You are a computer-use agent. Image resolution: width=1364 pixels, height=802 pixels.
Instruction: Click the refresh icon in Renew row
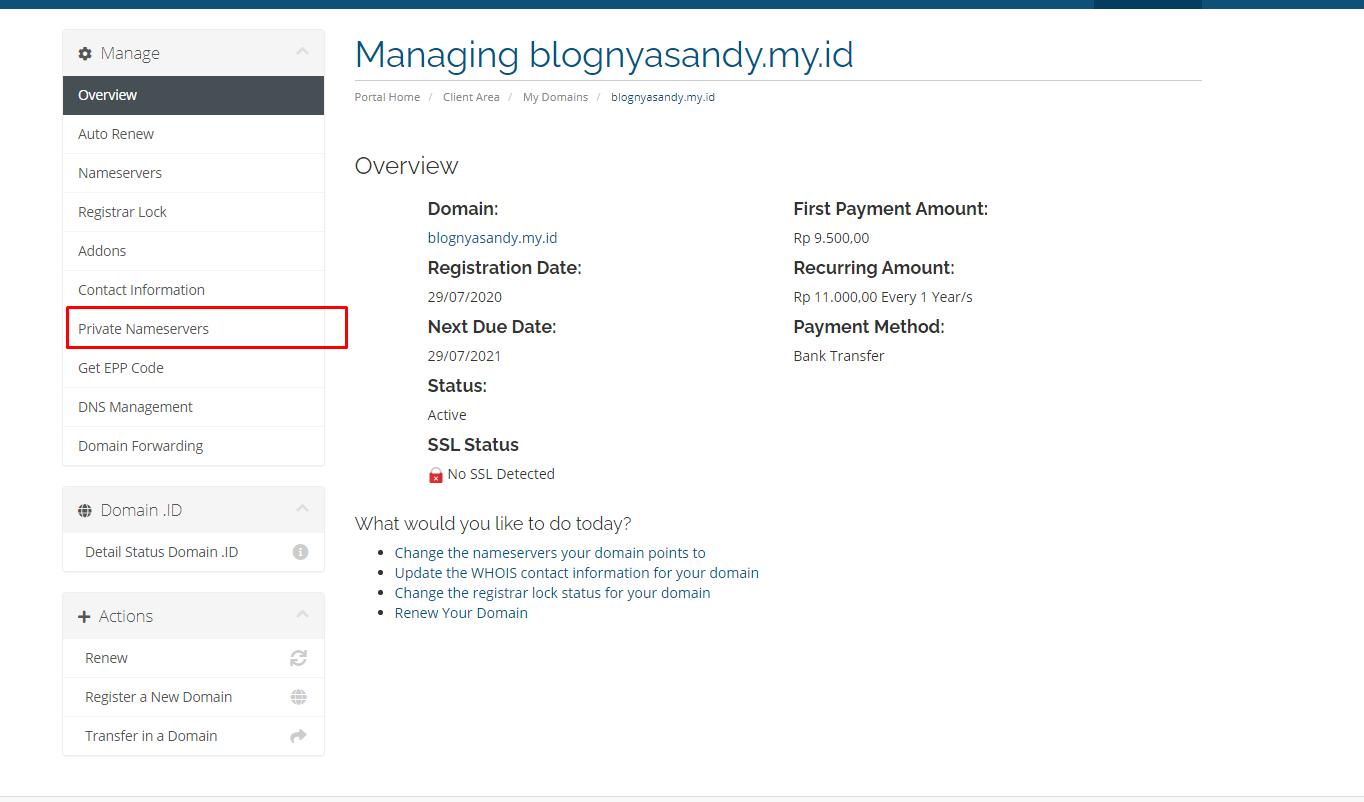coord(298,658)
